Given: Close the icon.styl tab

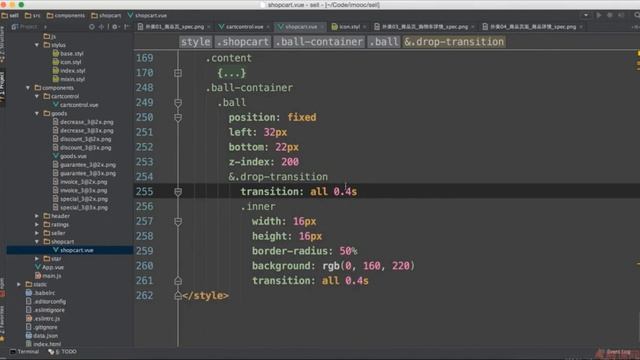Looking at the screenshot, I should (x=364, y=27).
